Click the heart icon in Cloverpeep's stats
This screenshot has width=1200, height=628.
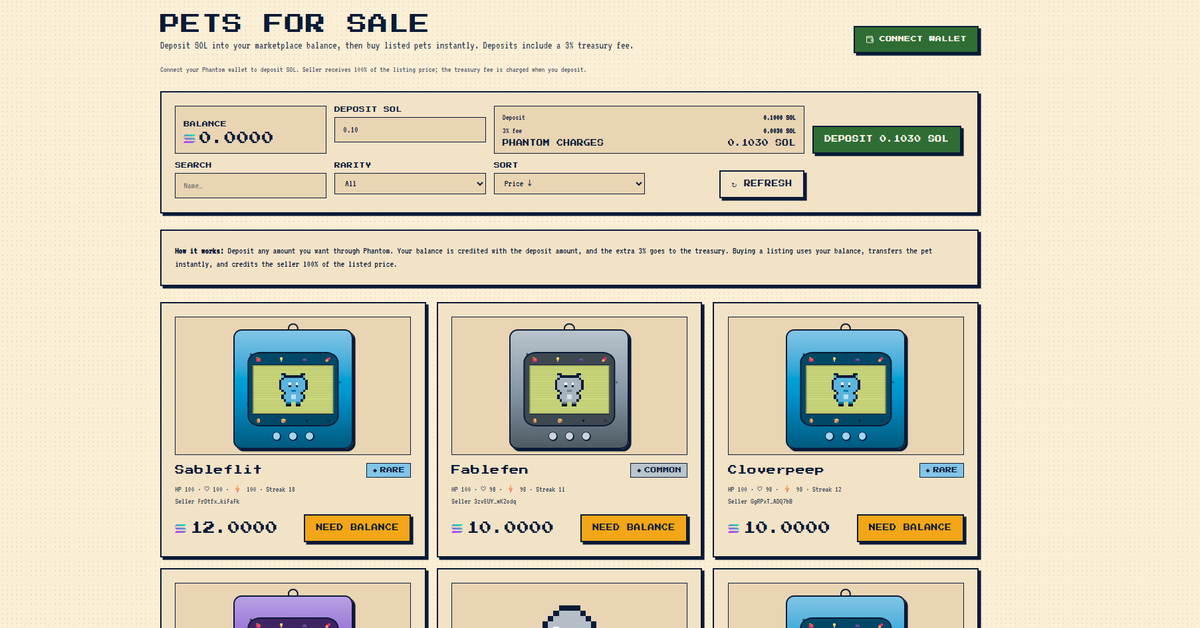760,490
